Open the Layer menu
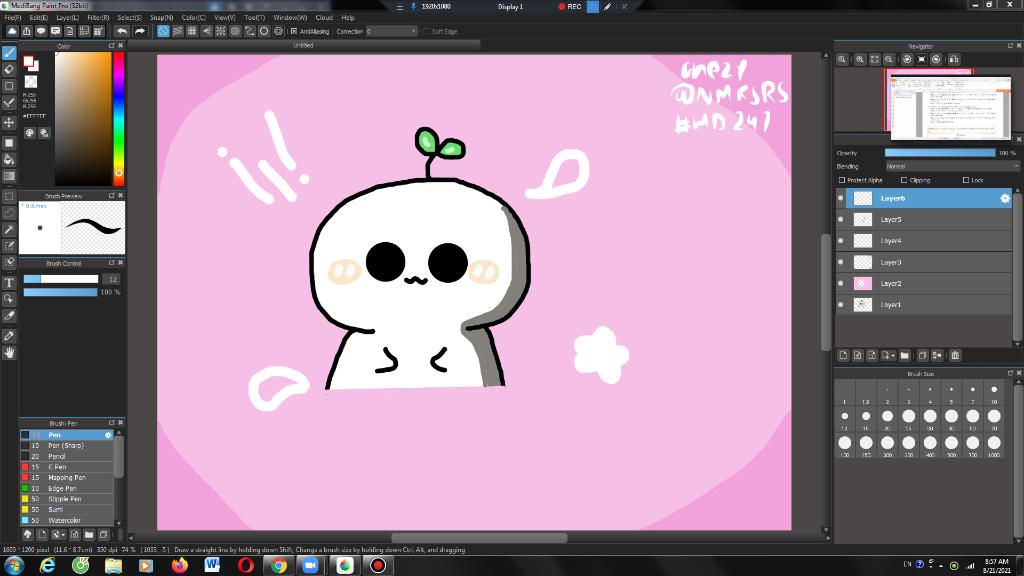Image resolution: width=1024 pixels, height=576 pixels. [67, 17]
